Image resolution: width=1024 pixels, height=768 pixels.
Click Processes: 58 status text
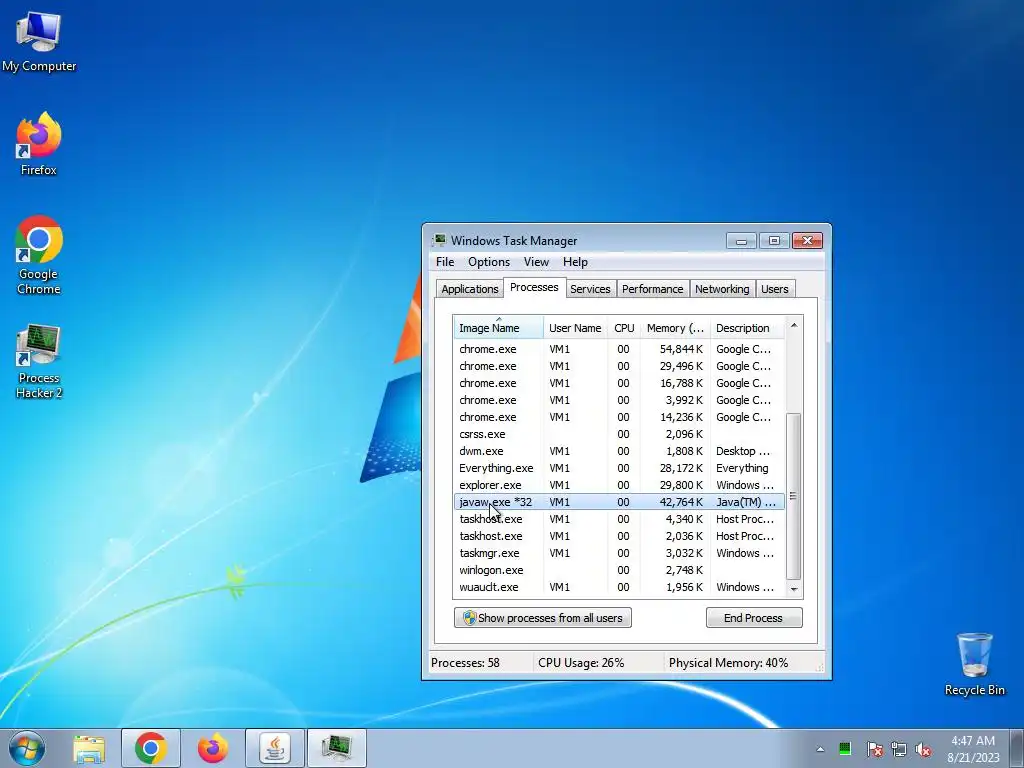465,662
